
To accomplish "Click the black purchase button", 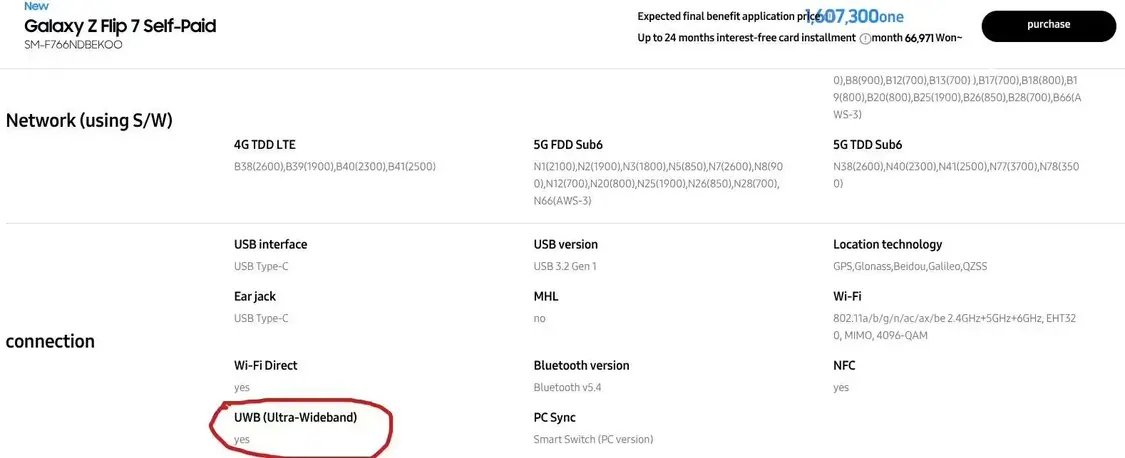I will click(x=1048, y=26).
